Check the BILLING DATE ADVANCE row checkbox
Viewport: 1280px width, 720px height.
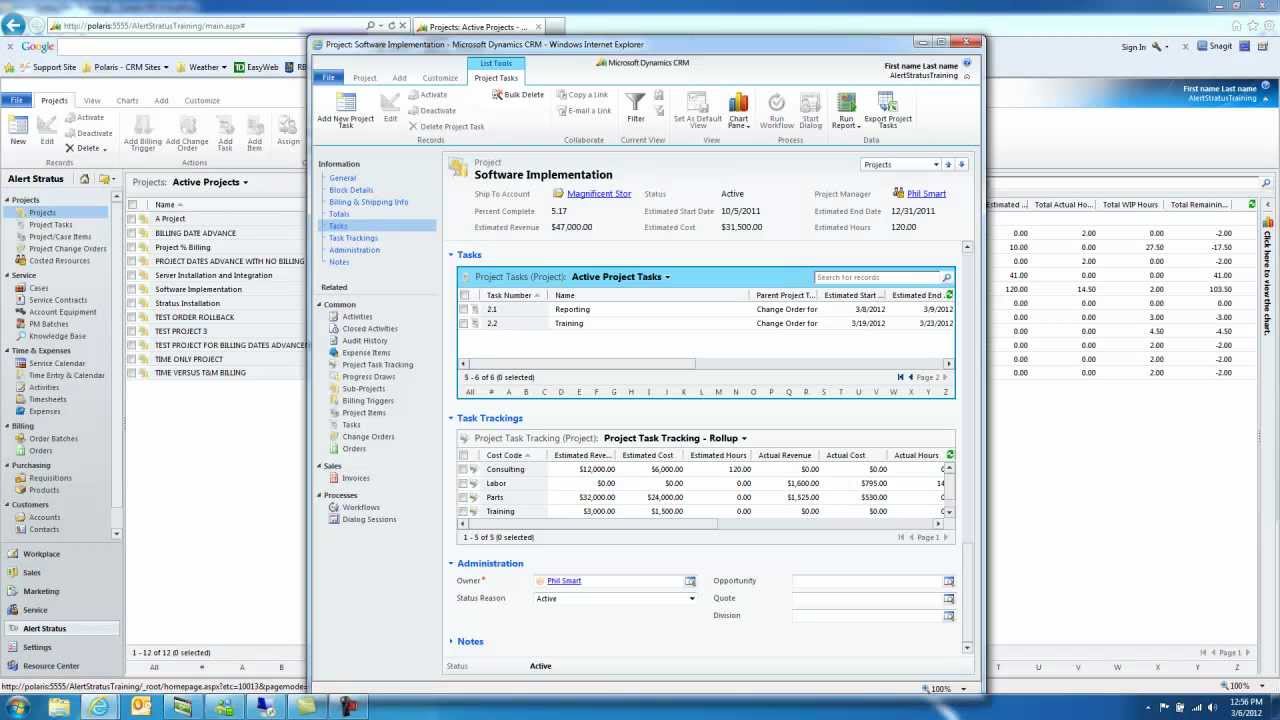click(x=132, y=233)
